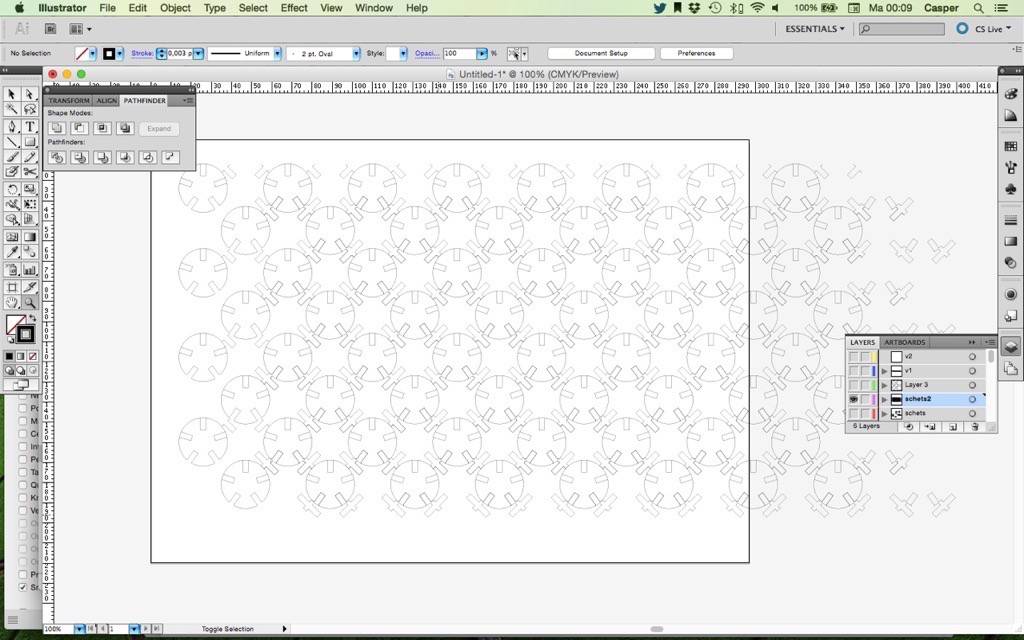Open the 2 pt. Oval brush dropdown
This screenshot has width=1024, height=640.
(x=357, y=54)
